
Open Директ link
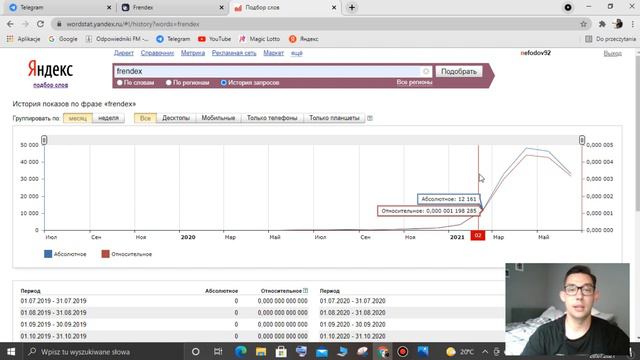coord(124,53)
